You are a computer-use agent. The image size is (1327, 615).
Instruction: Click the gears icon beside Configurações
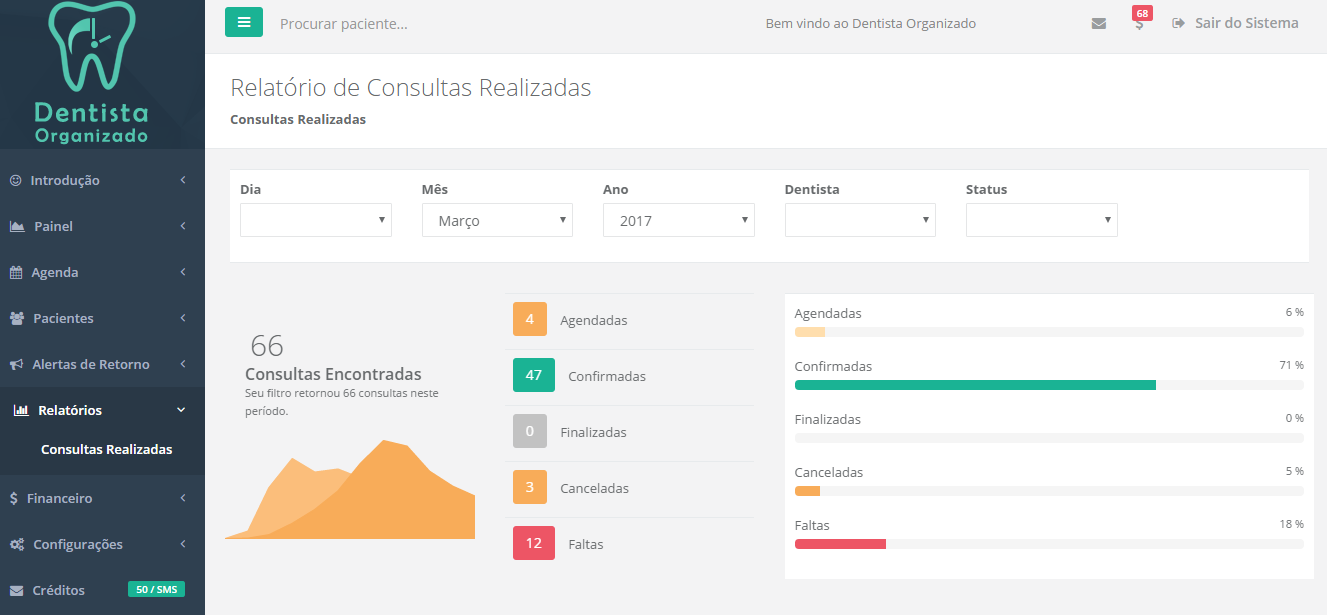(x=17, y=544)
